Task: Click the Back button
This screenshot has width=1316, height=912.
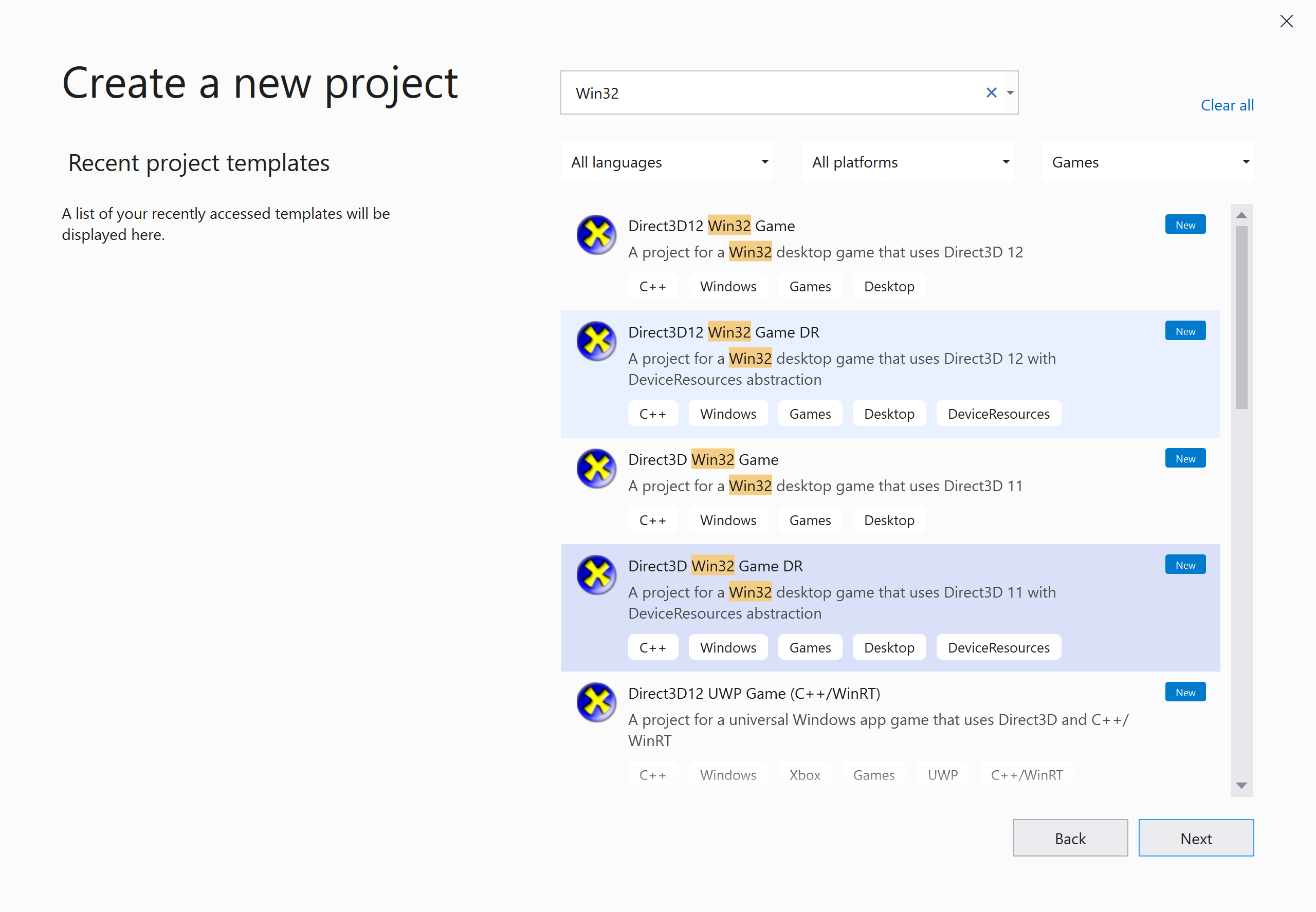Action: point(1070,837)
